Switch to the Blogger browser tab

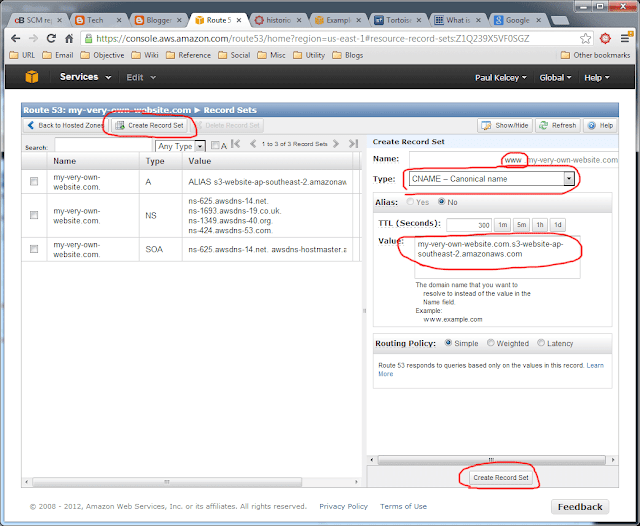[x=158, y=20]
